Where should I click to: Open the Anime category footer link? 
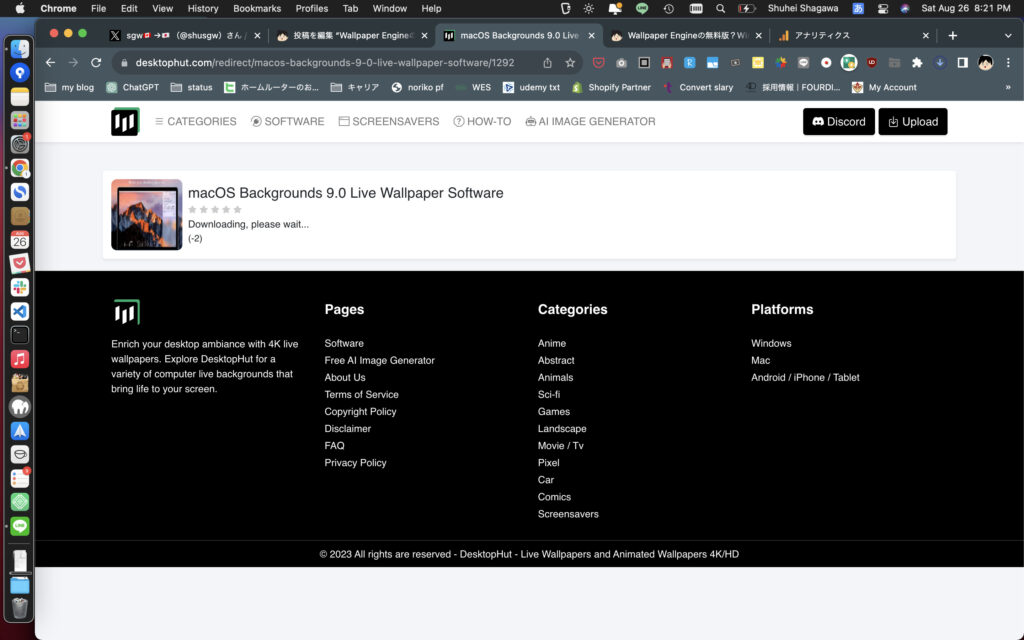[552, 343]
